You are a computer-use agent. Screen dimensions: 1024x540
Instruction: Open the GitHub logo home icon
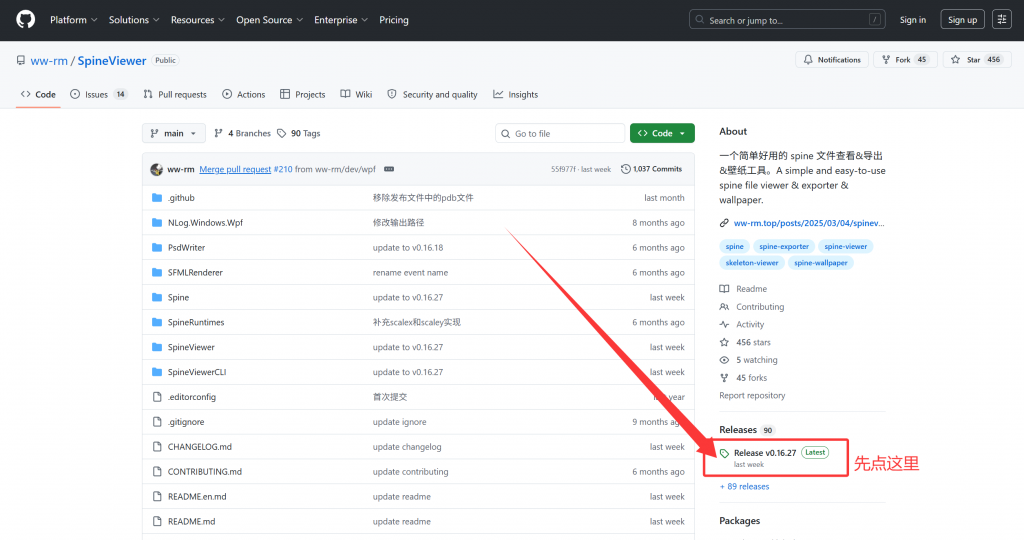click(x=25, y=20)
